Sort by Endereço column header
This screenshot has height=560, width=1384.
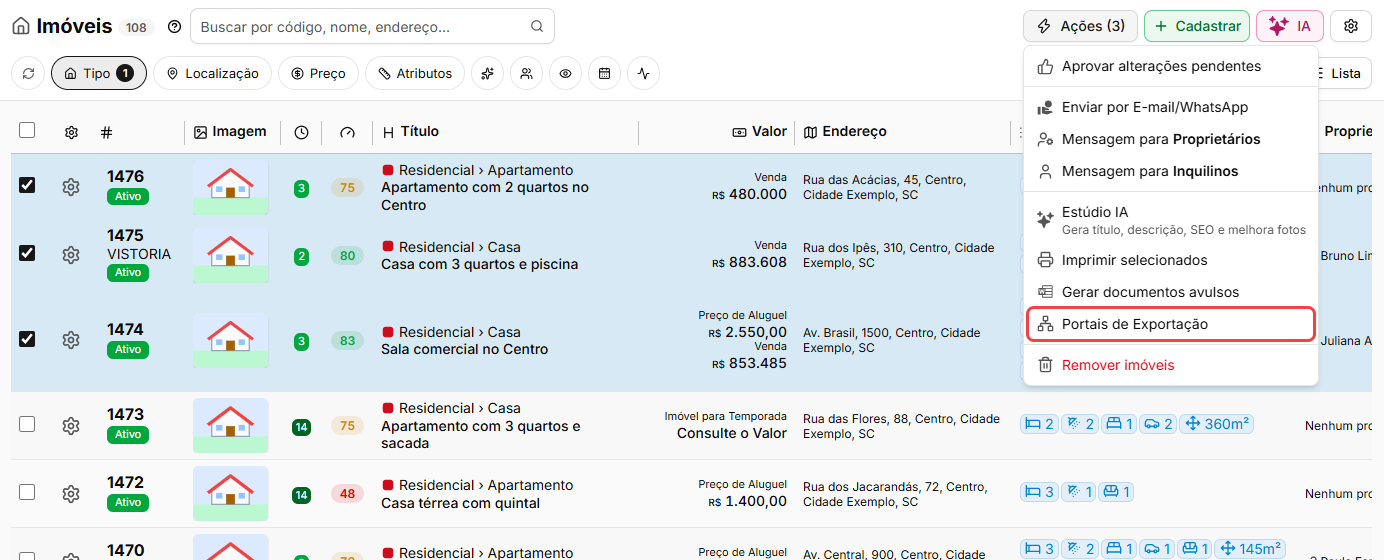pos(846,131)
